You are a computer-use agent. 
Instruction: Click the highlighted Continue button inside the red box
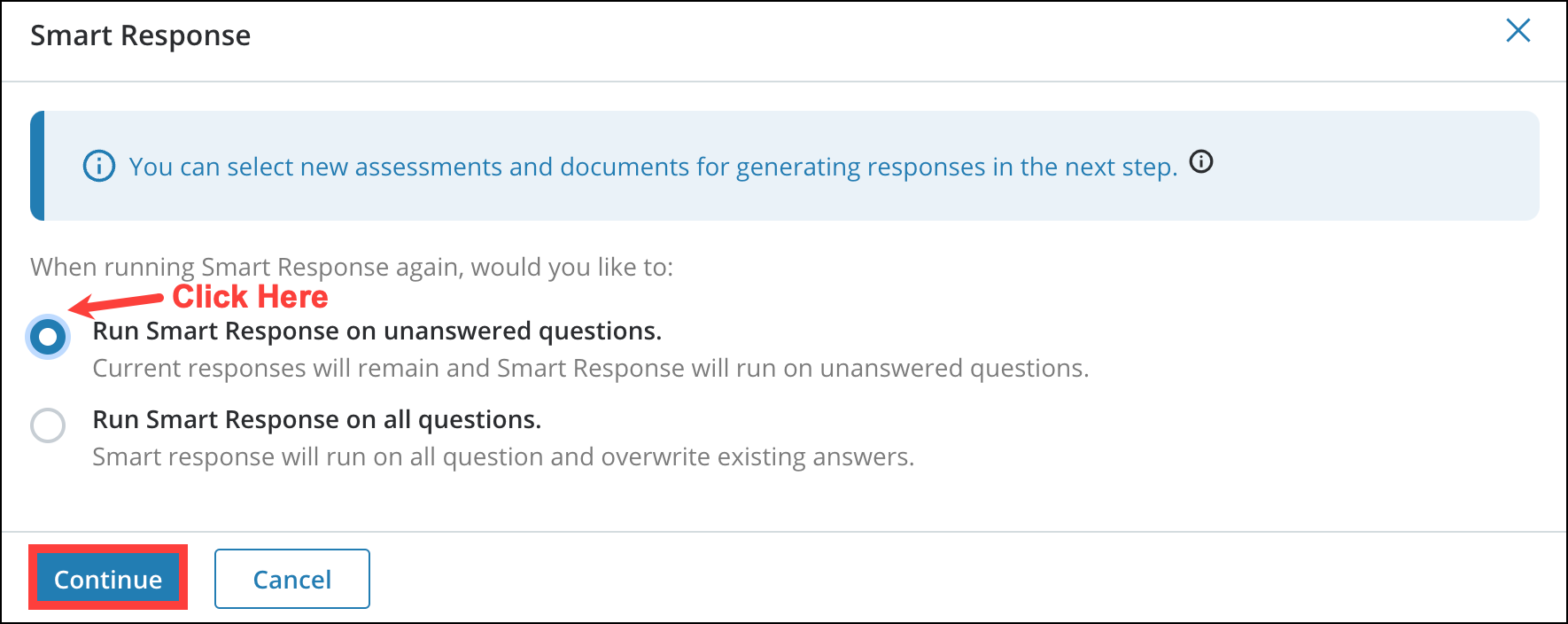coord(108,578)
